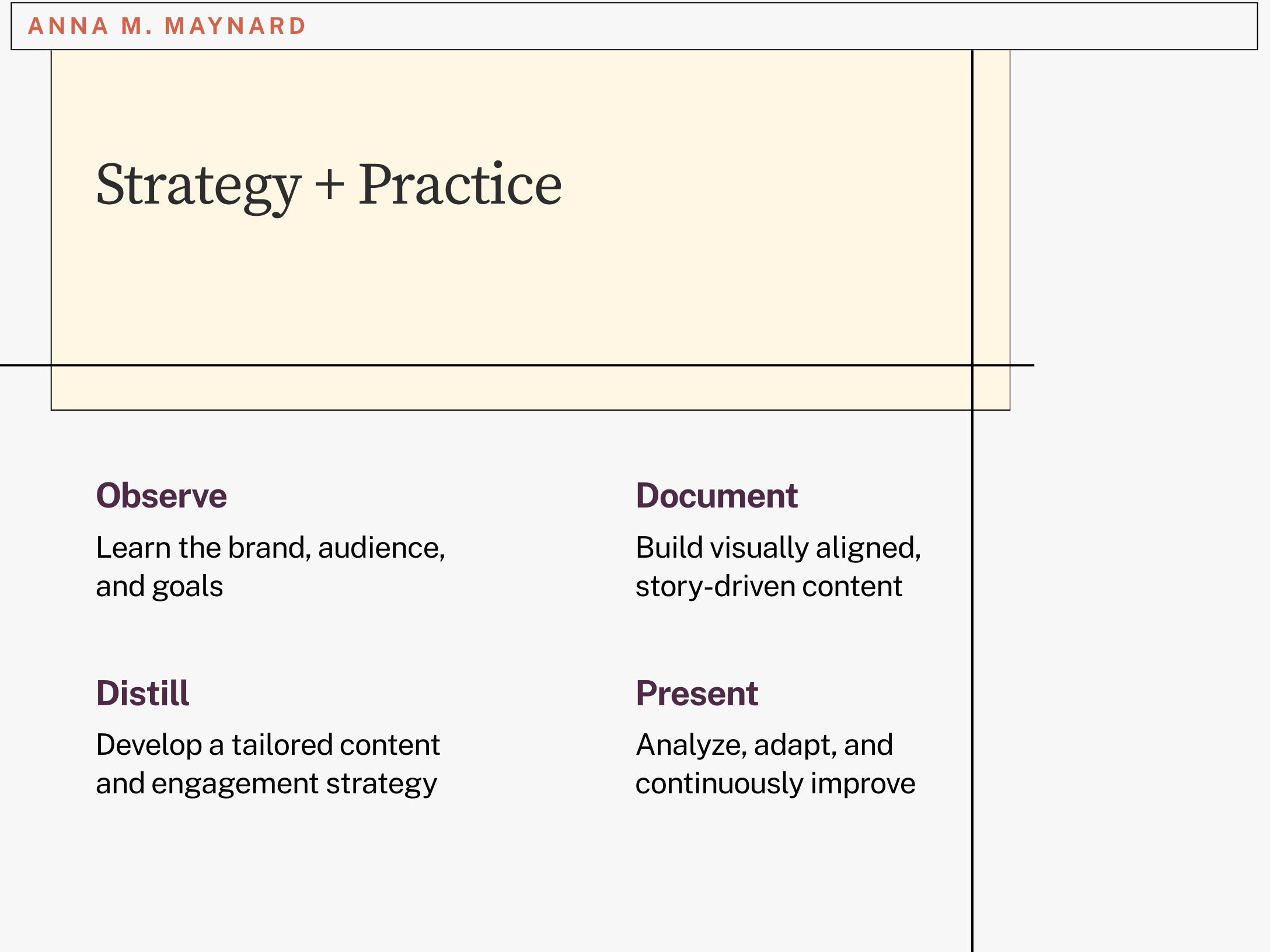
Task: Click the 'story-driven content' text line
Action: click(x=769, y=586)
